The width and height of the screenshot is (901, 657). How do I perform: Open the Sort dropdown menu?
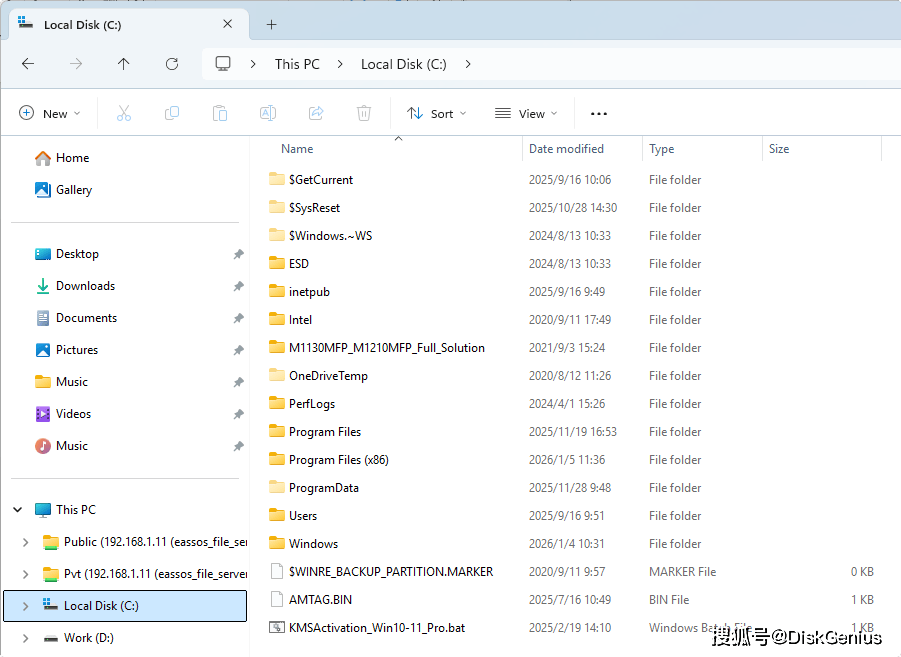[436, 114]
